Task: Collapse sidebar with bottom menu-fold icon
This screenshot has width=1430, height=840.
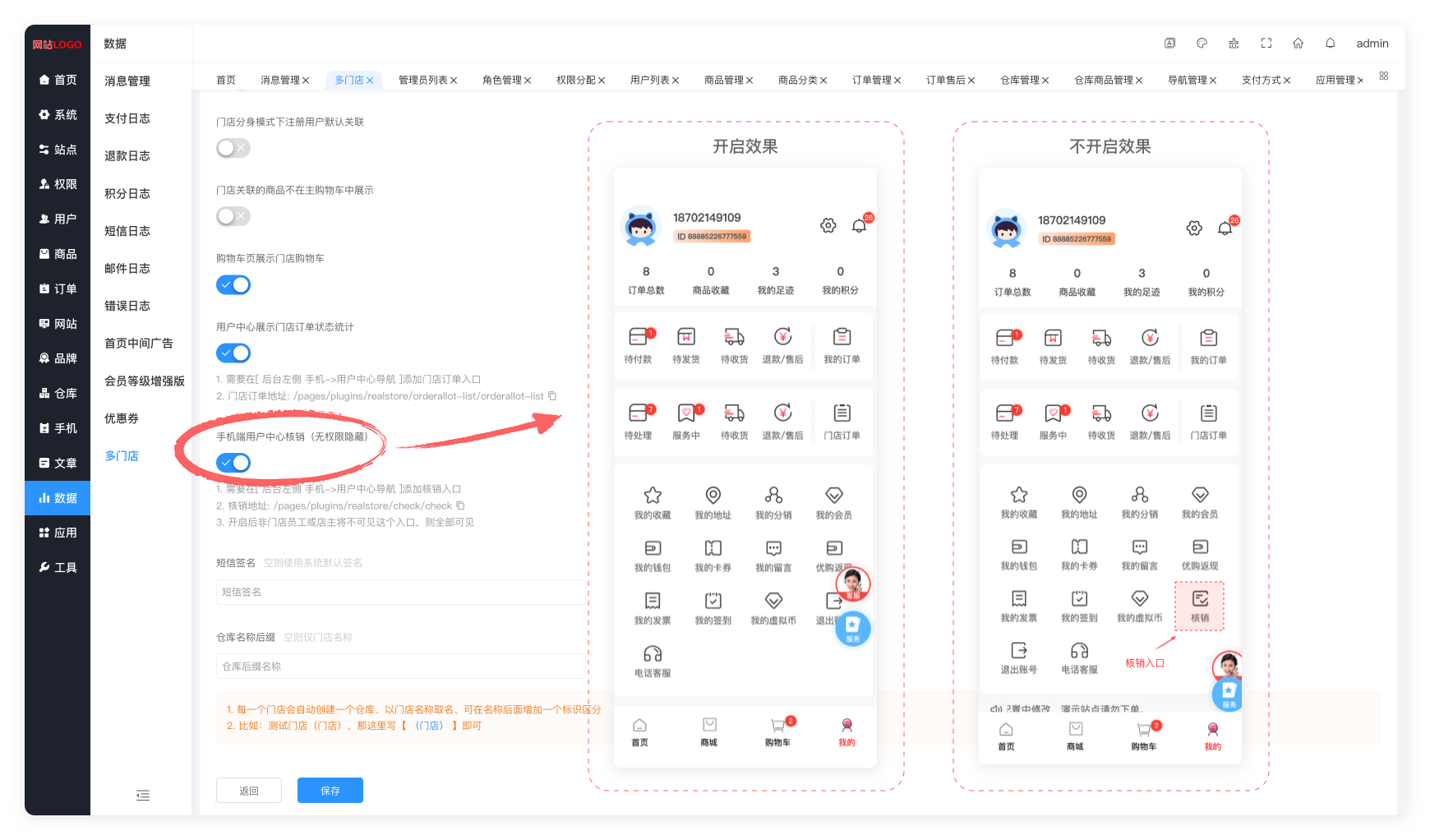Action: tap(143, 795)
